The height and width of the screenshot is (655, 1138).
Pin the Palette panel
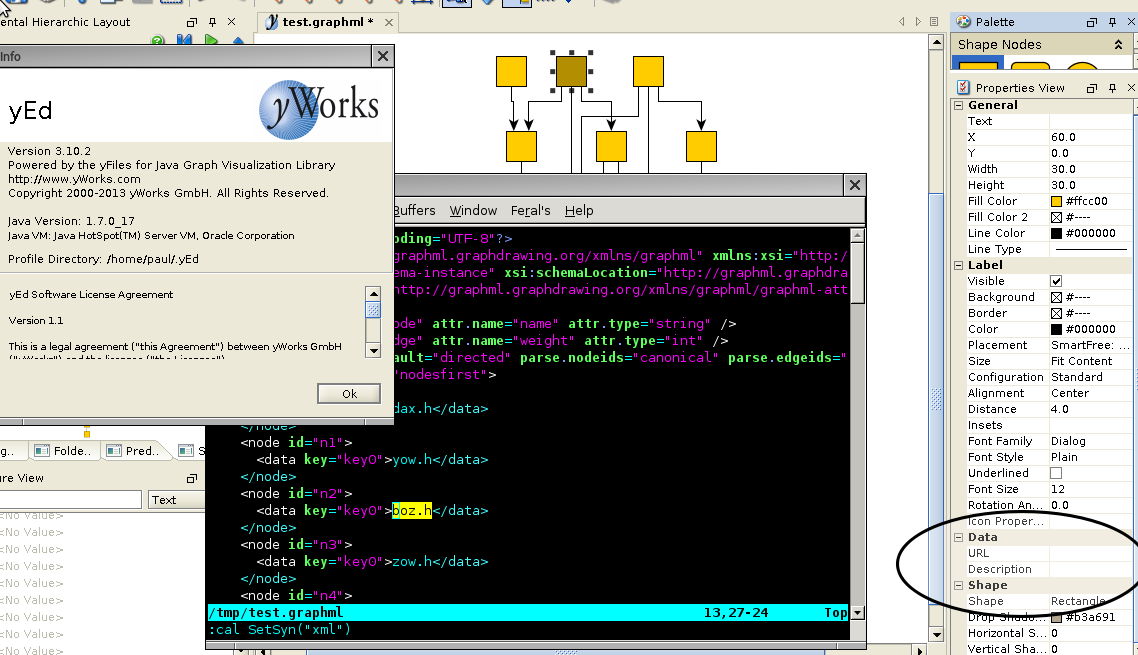tap(1112, 23)
